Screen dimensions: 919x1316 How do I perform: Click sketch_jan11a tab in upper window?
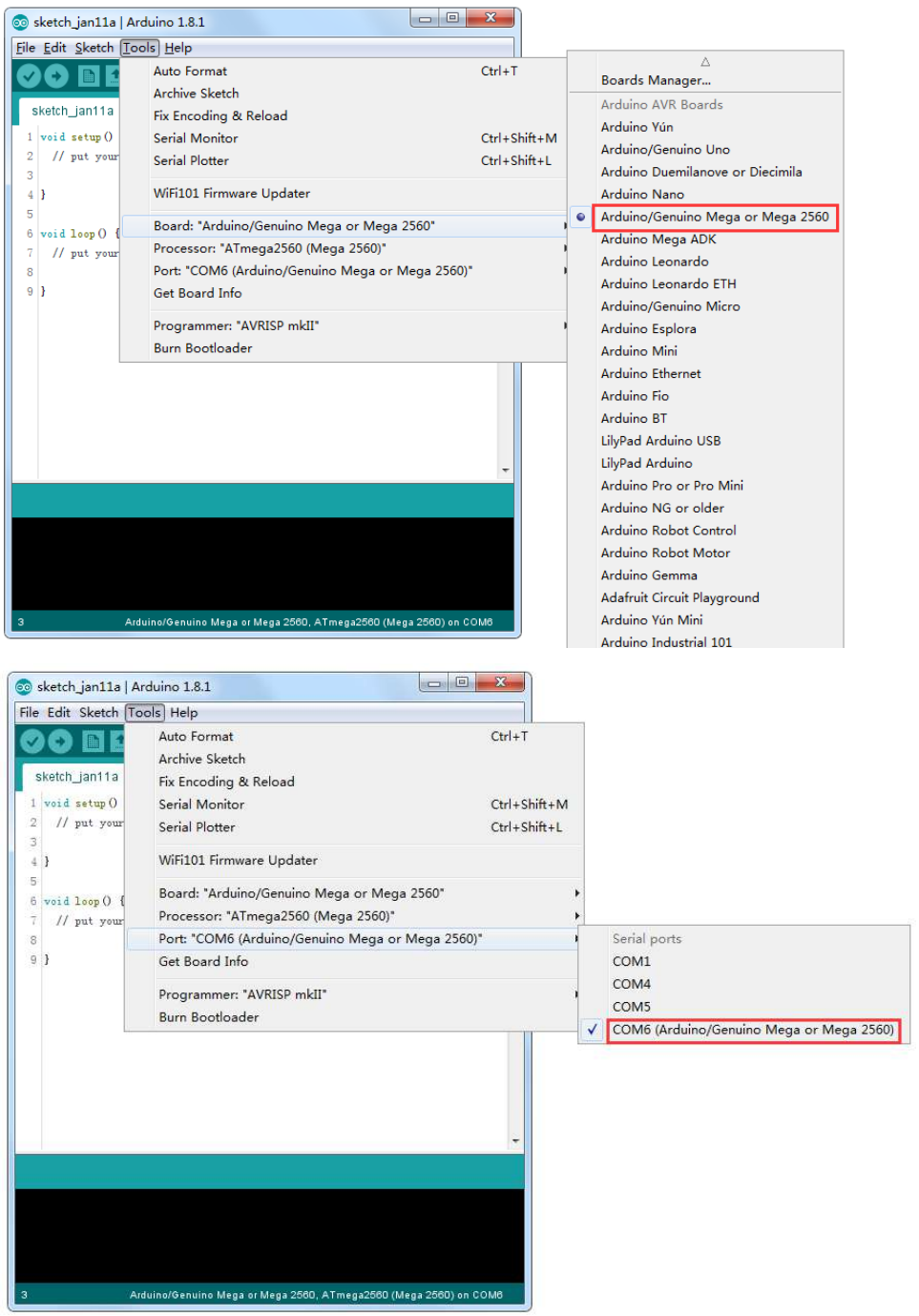[72, 112]
